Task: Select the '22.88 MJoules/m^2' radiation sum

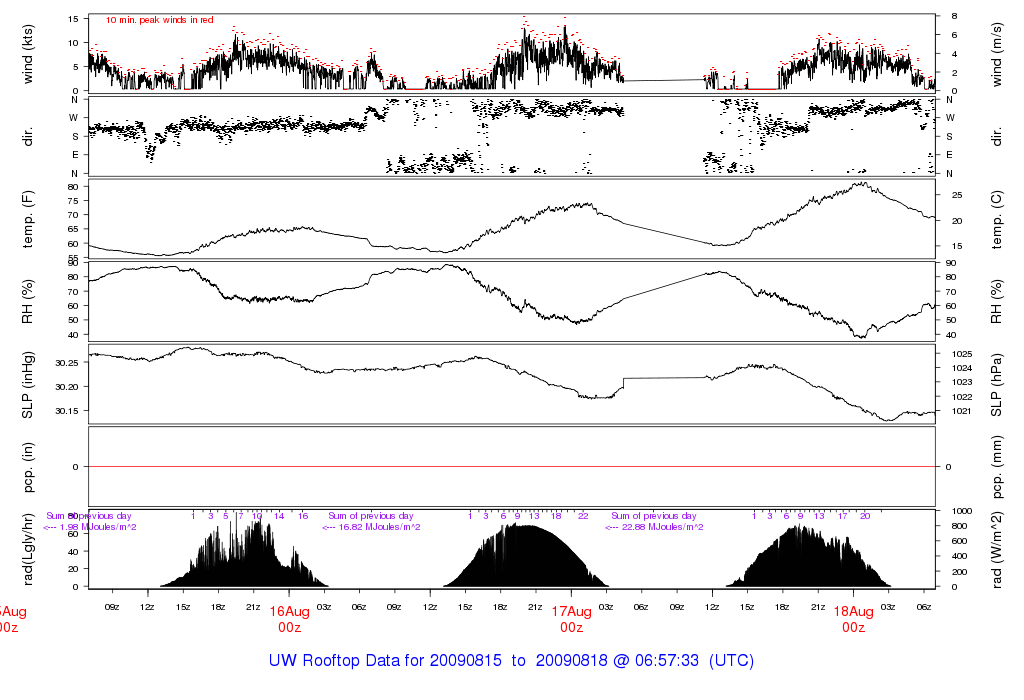Action: pyautogui.click(x=664, y=527)
